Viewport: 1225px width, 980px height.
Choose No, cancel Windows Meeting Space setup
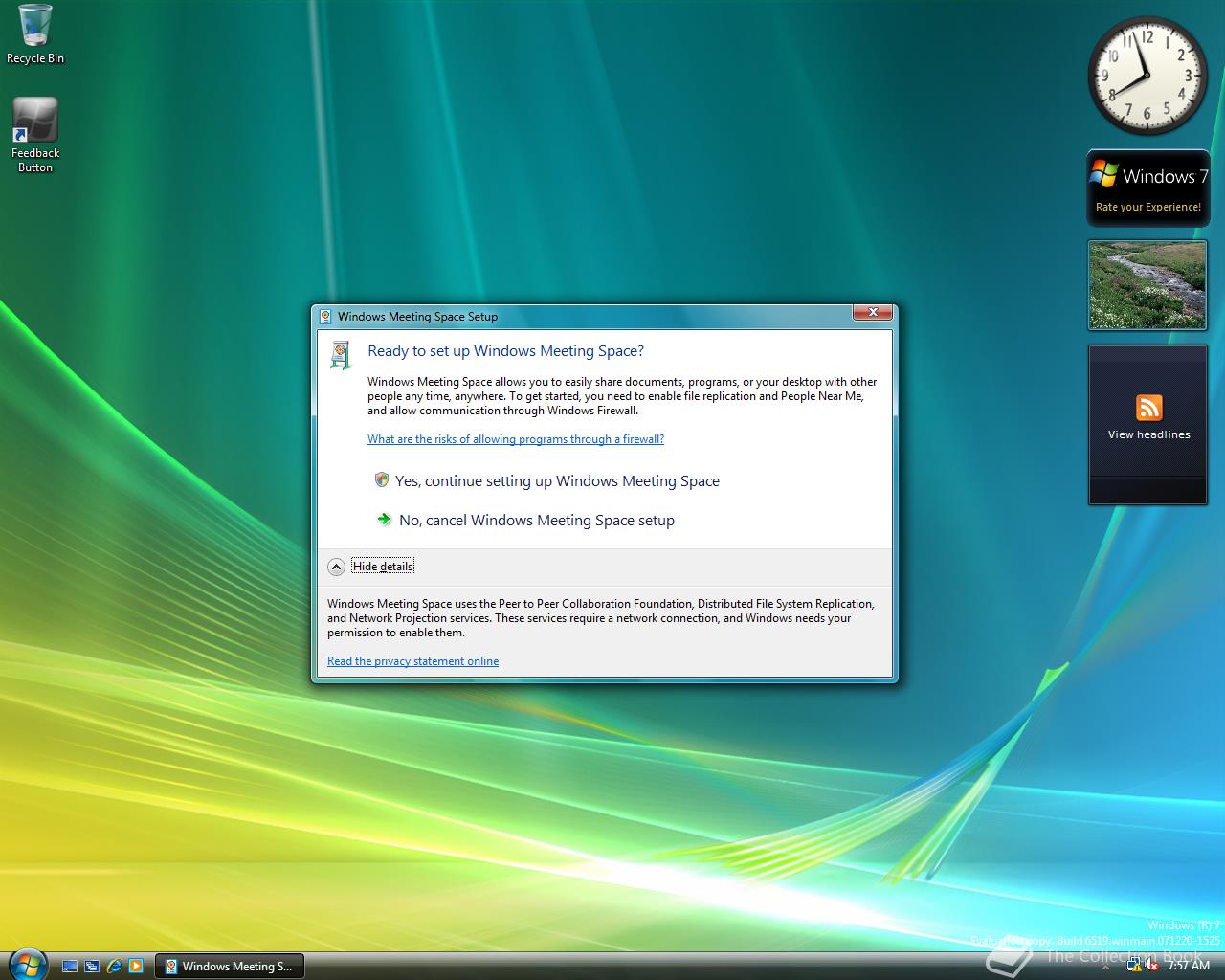(525, 520)
